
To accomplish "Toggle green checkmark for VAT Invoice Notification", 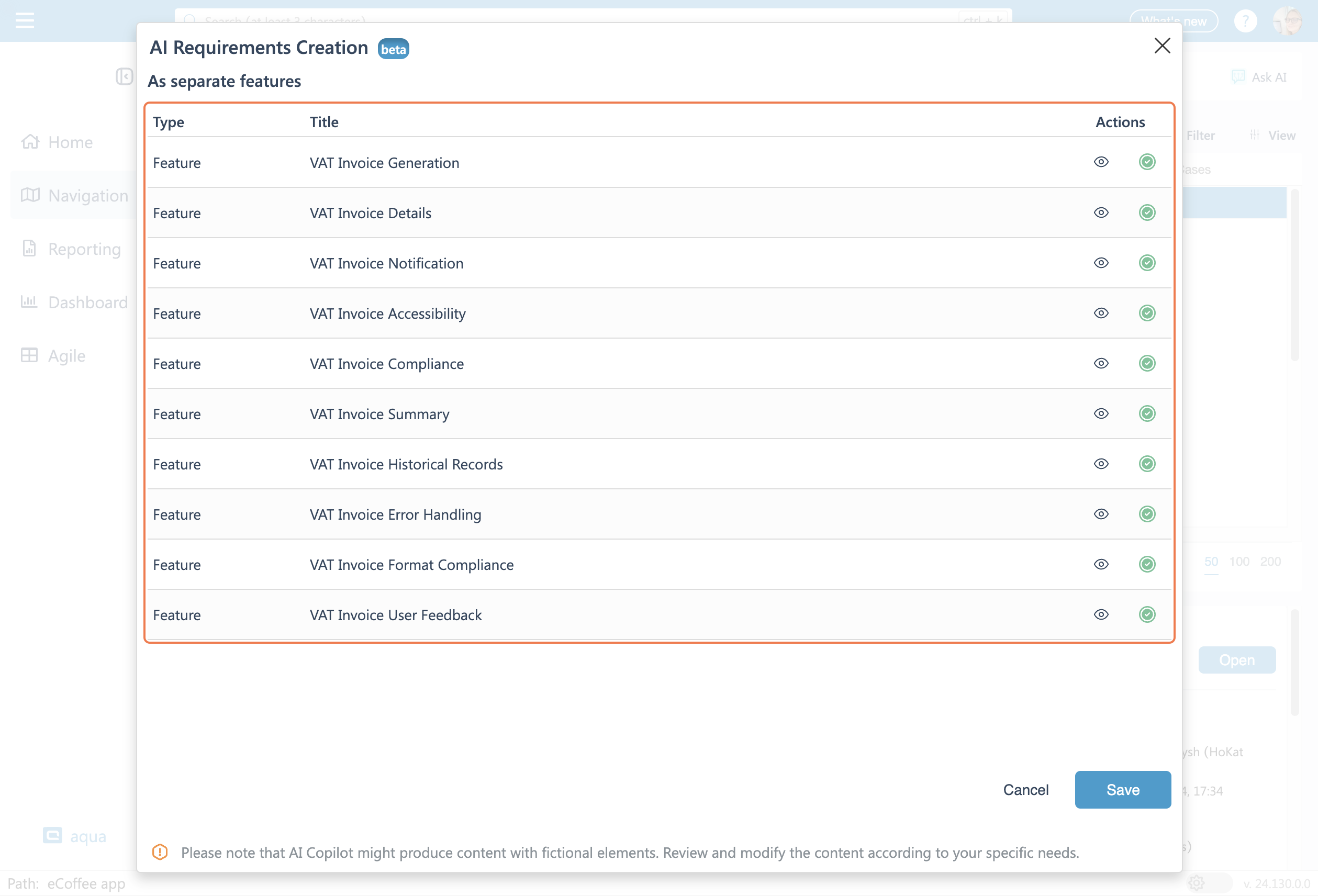I will click(1147, 263).
